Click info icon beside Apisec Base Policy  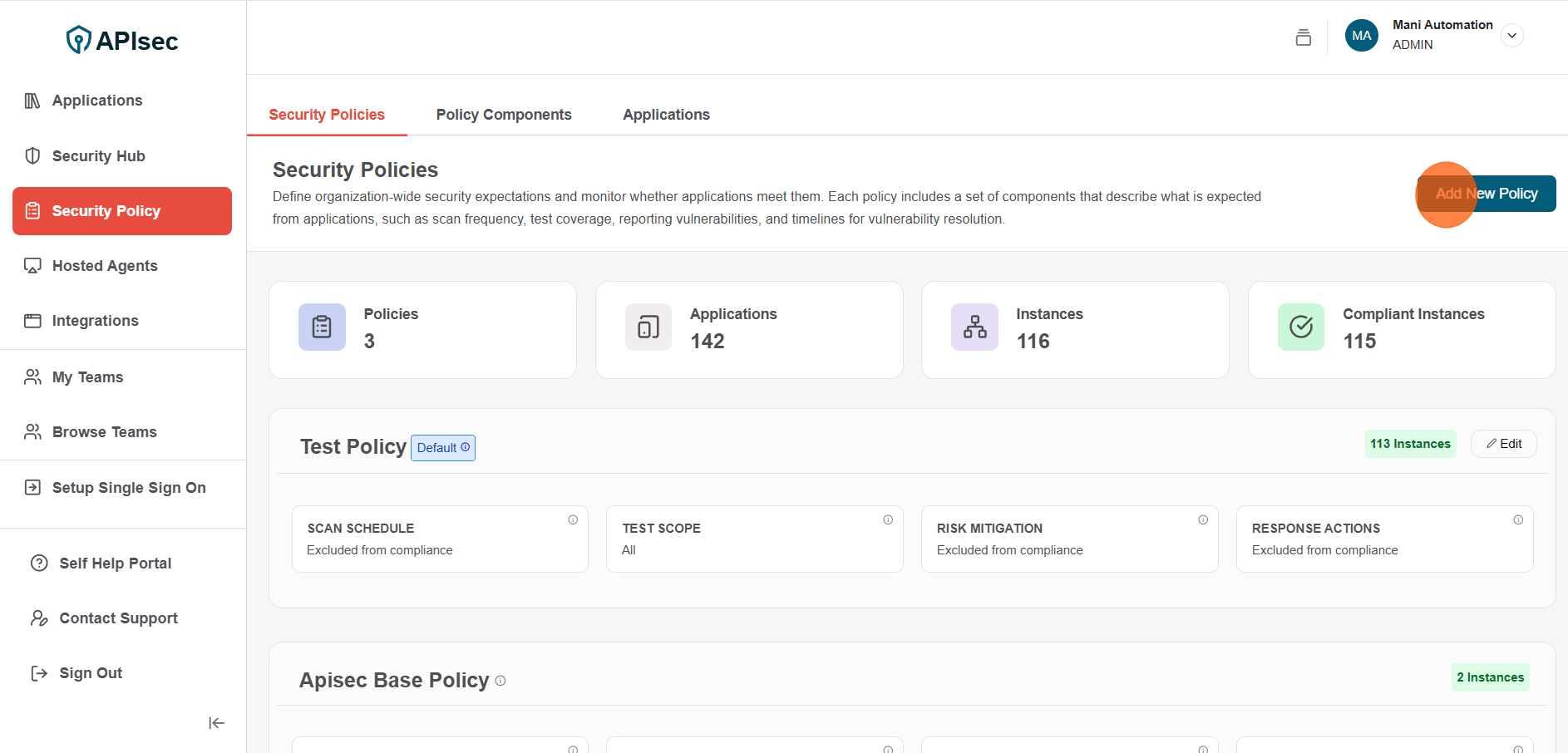pyautogui.click(x=500, y=681)
